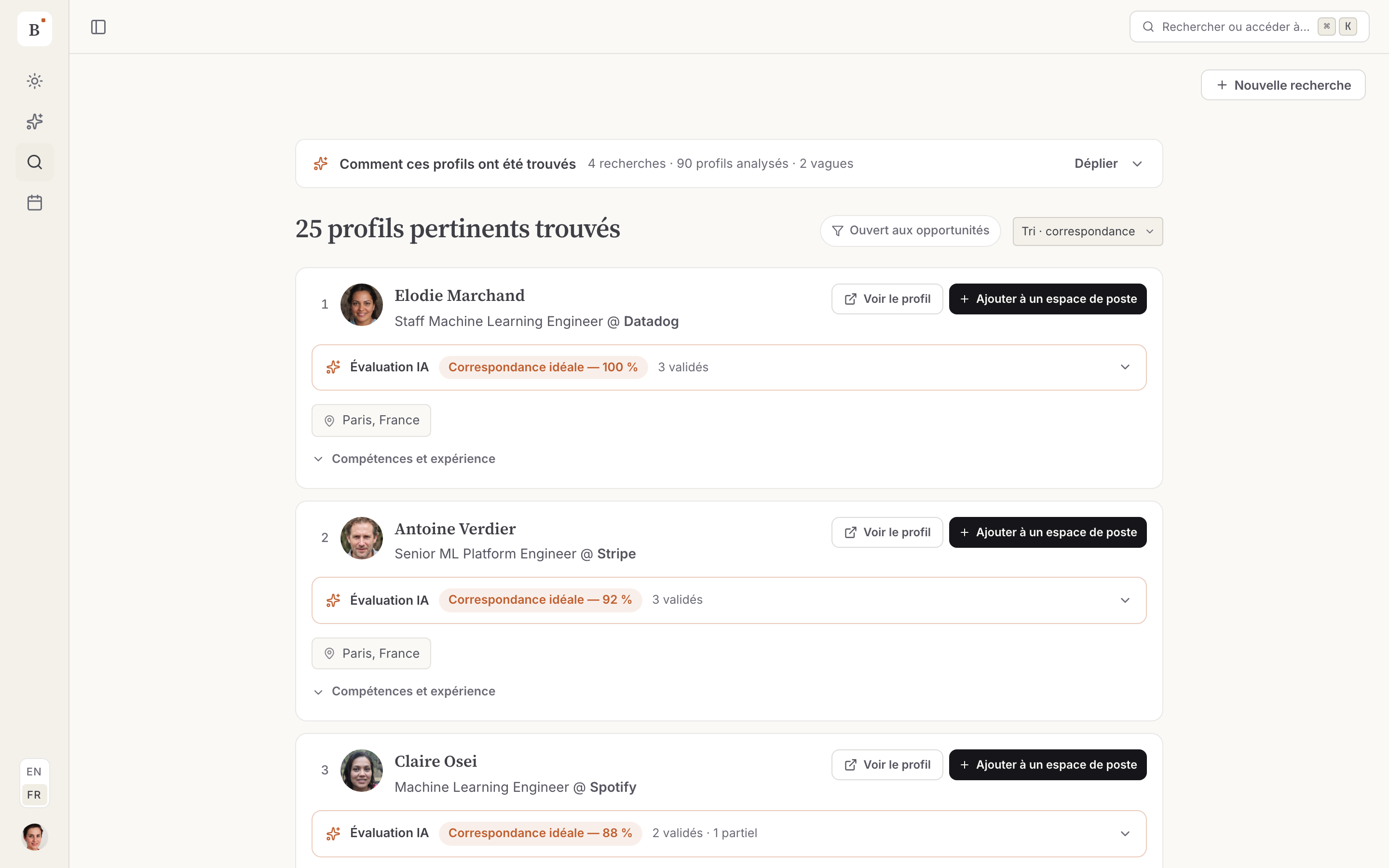Add Elodie Marchand to a job space
The width and height of the screenshot is (1389, 868).
pos(1048,299)
